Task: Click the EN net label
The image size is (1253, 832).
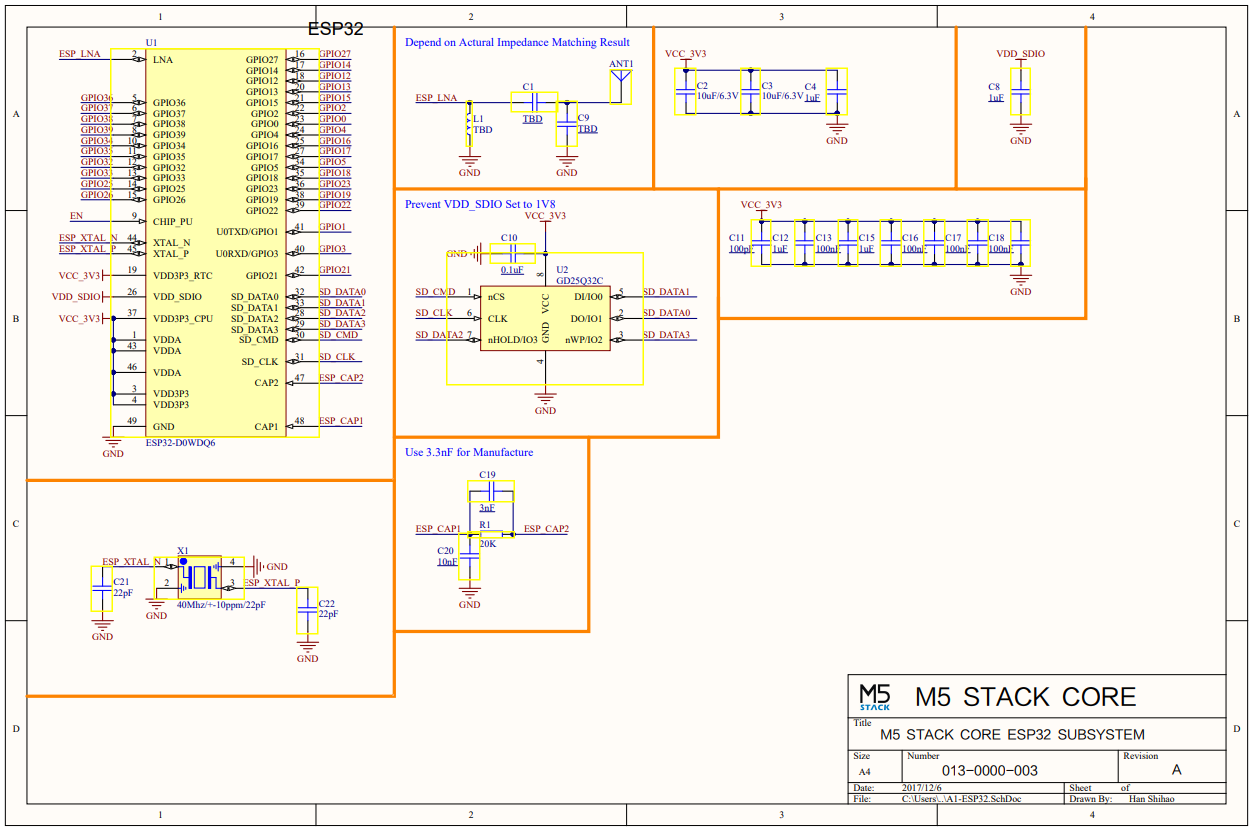Action: pyautogui.click(x=76, y=216)
